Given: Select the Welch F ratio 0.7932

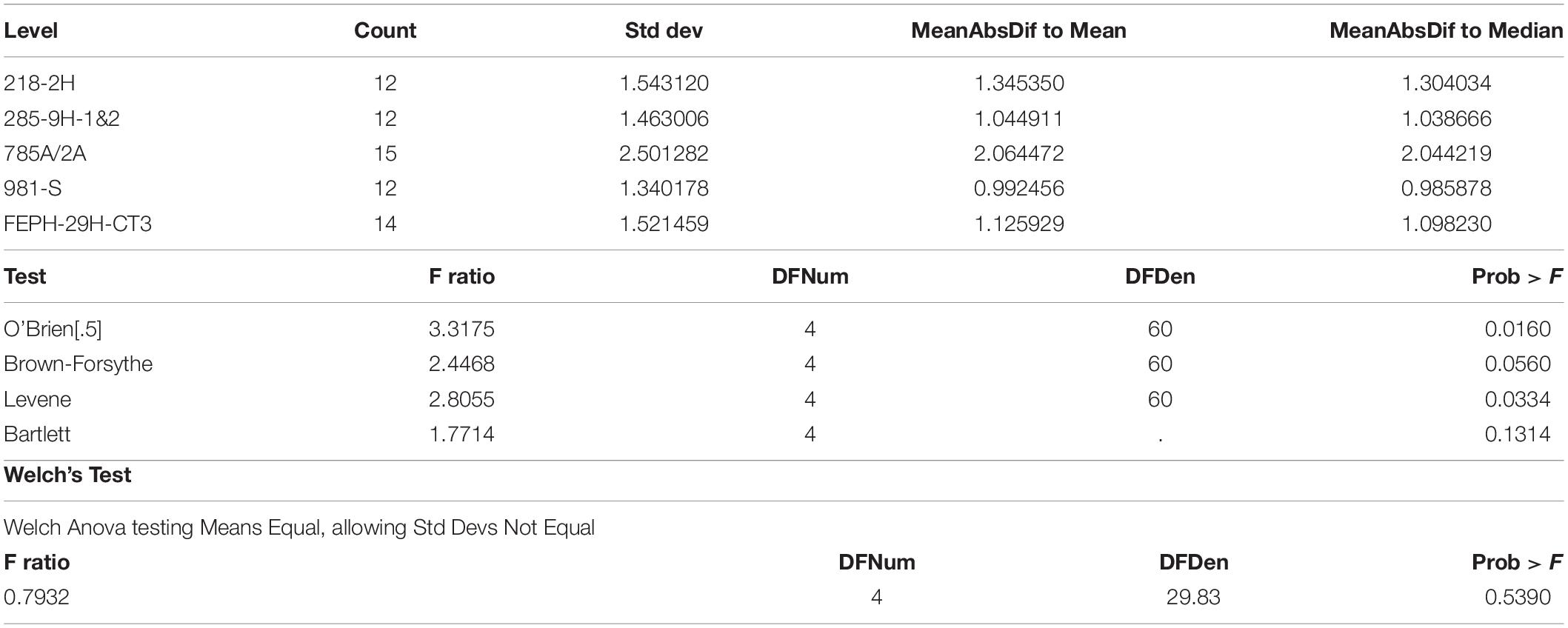Looking at the screenshot, I should 36,597.
